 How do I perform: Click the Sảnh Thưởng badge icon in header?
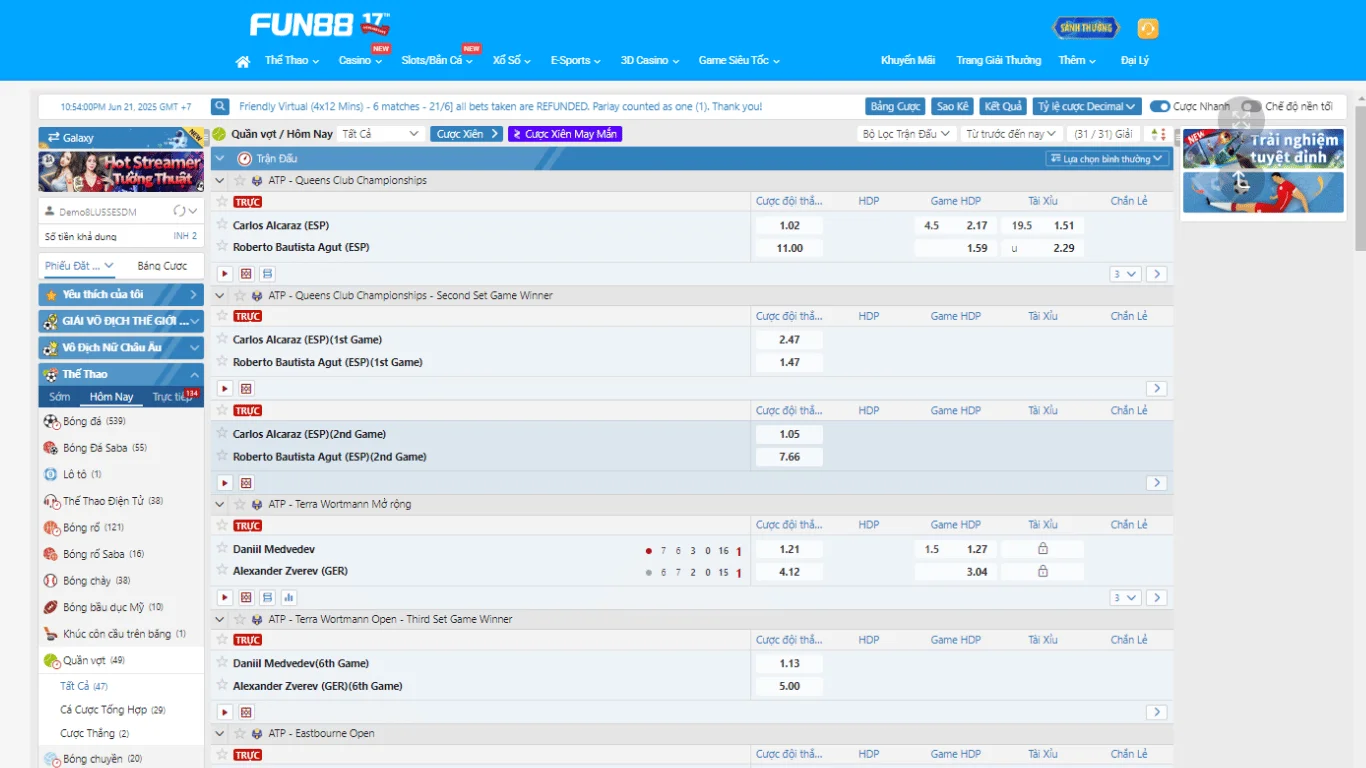coord(1086,29)
